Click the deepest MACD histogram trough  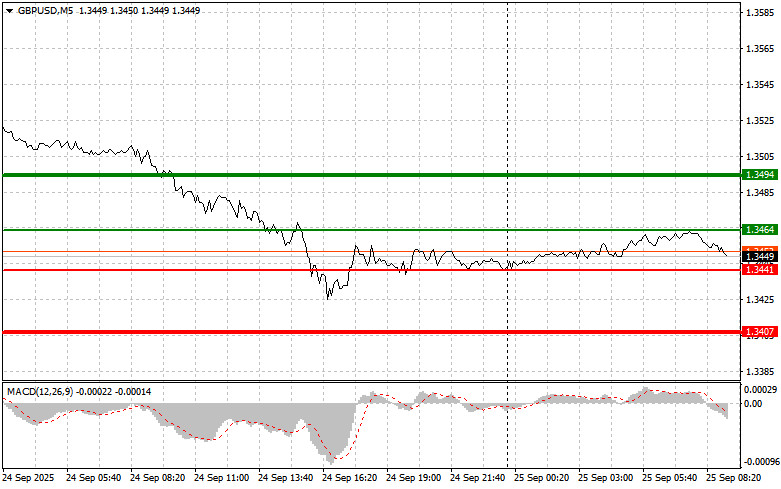pos(331,455)
